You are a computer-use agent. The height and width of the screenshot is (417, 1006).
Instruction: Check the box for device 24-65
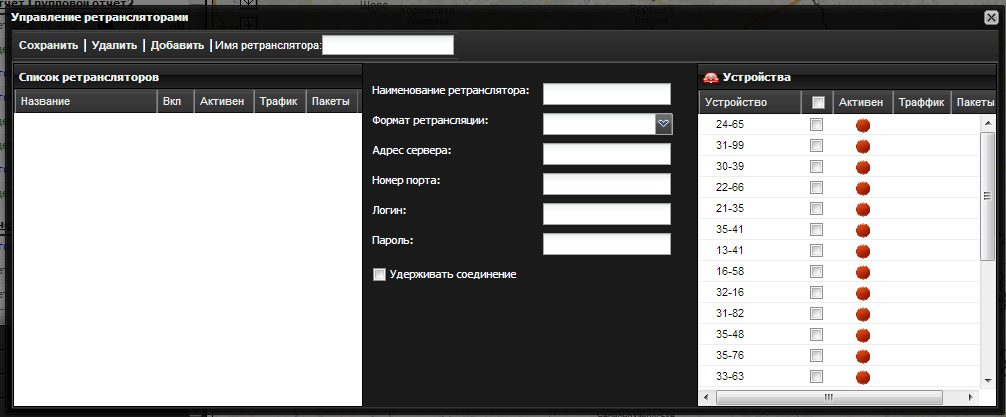[x=816, y=125]
